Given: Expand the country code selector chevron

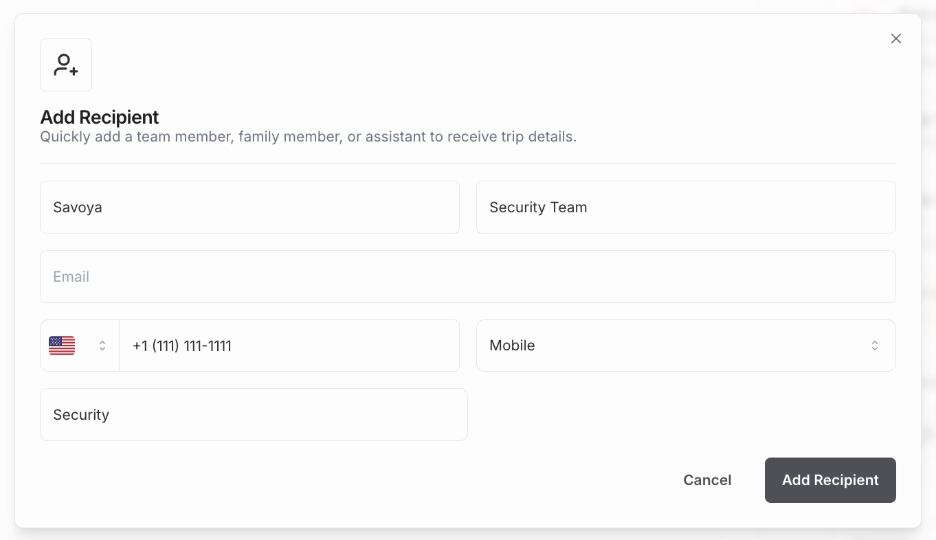Looking at the screenshot, I should coord(102,346).
